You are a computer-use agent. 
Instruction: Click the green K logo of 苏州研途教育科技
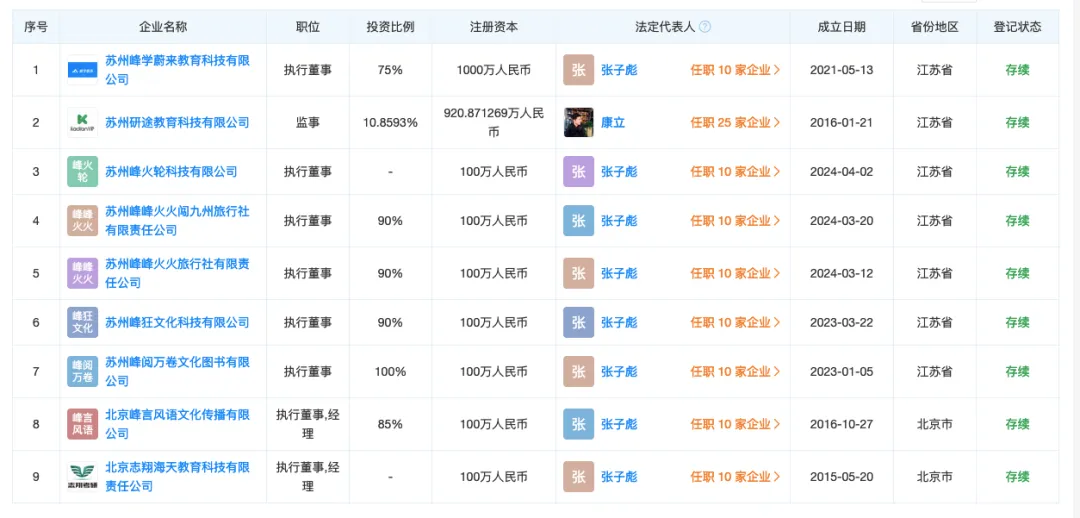point(82,122)
